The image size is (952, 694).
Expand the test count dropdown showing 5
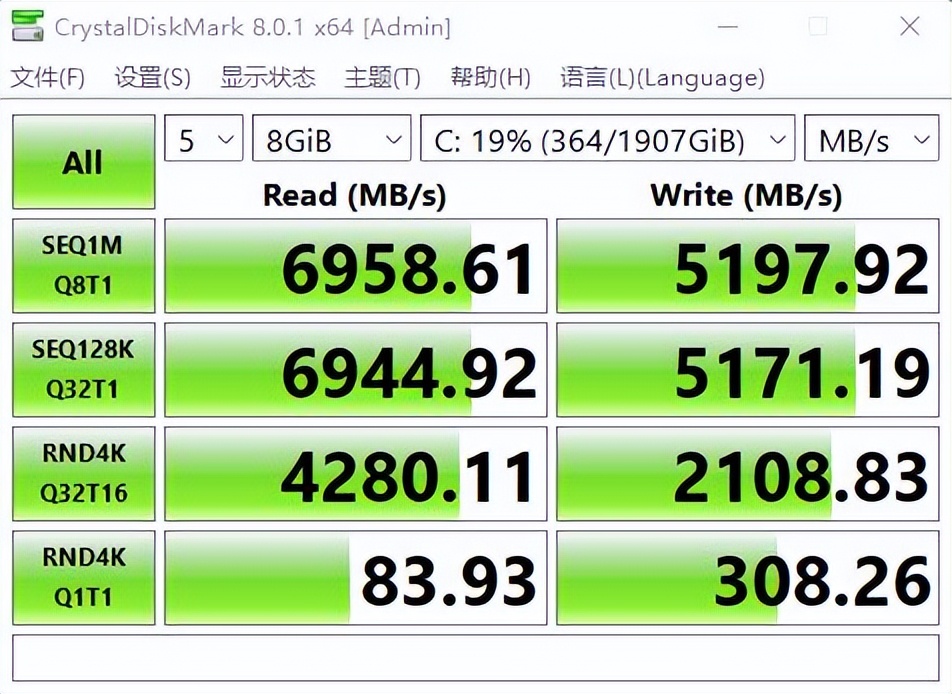click(204, 138)
